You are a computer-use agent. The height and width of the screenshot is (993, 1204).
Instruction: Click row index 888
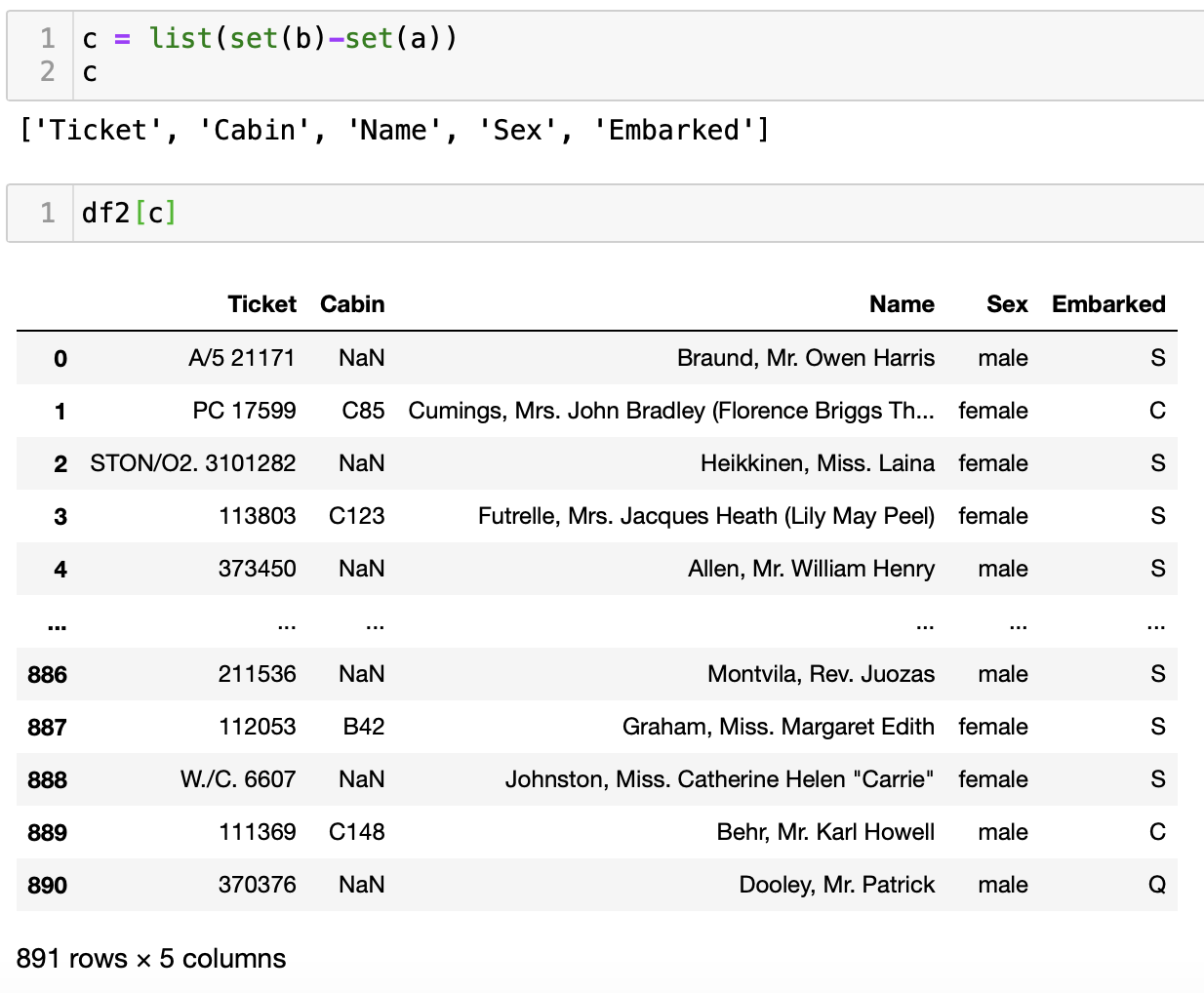point(48,780)
